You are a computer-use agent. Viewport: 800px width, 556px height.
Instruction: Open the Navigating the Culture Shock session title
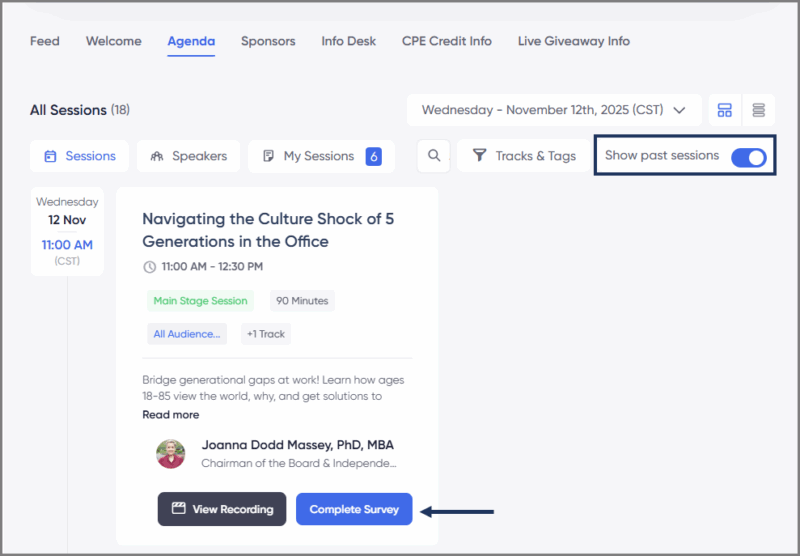tap(267, 230)
